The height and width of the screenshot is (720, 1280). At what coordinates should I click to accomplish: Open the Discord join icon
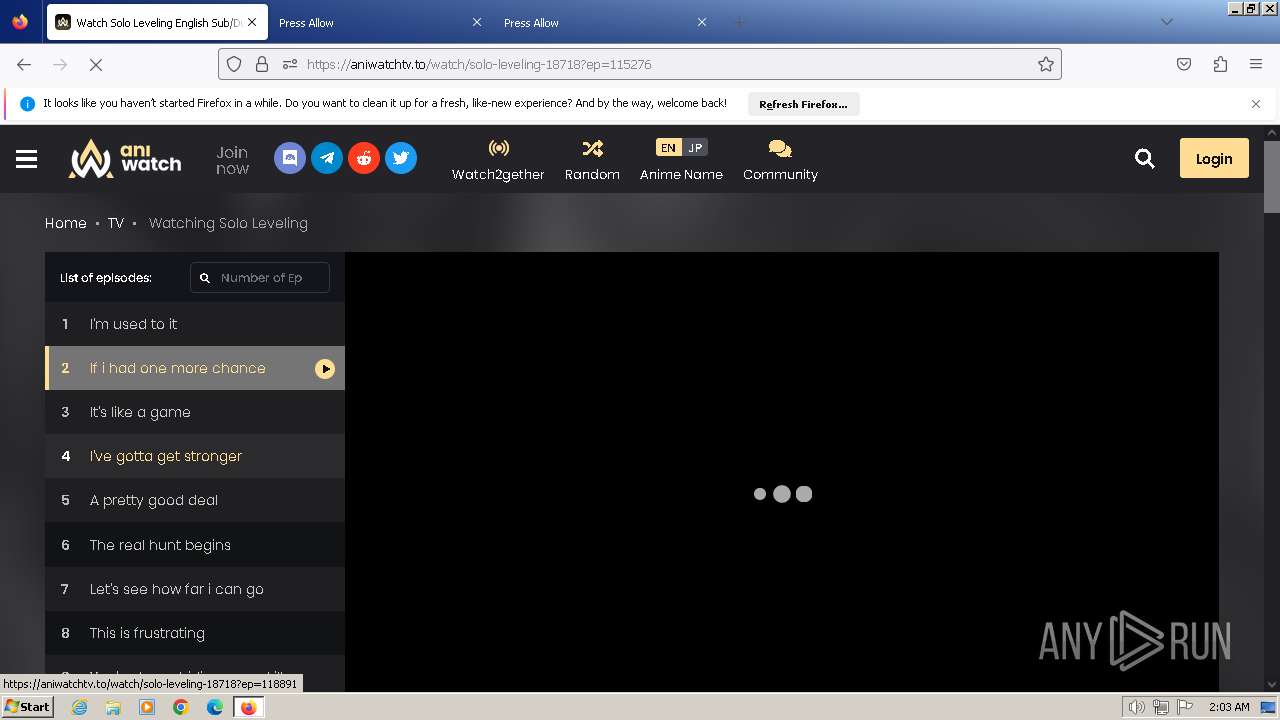[290, 158]
